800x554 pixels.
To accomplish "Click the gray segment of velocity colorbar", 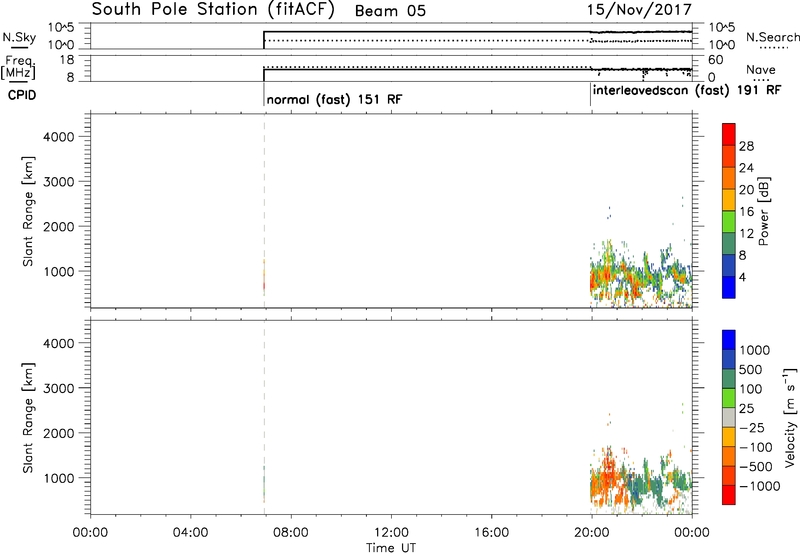I will point(729,417).
